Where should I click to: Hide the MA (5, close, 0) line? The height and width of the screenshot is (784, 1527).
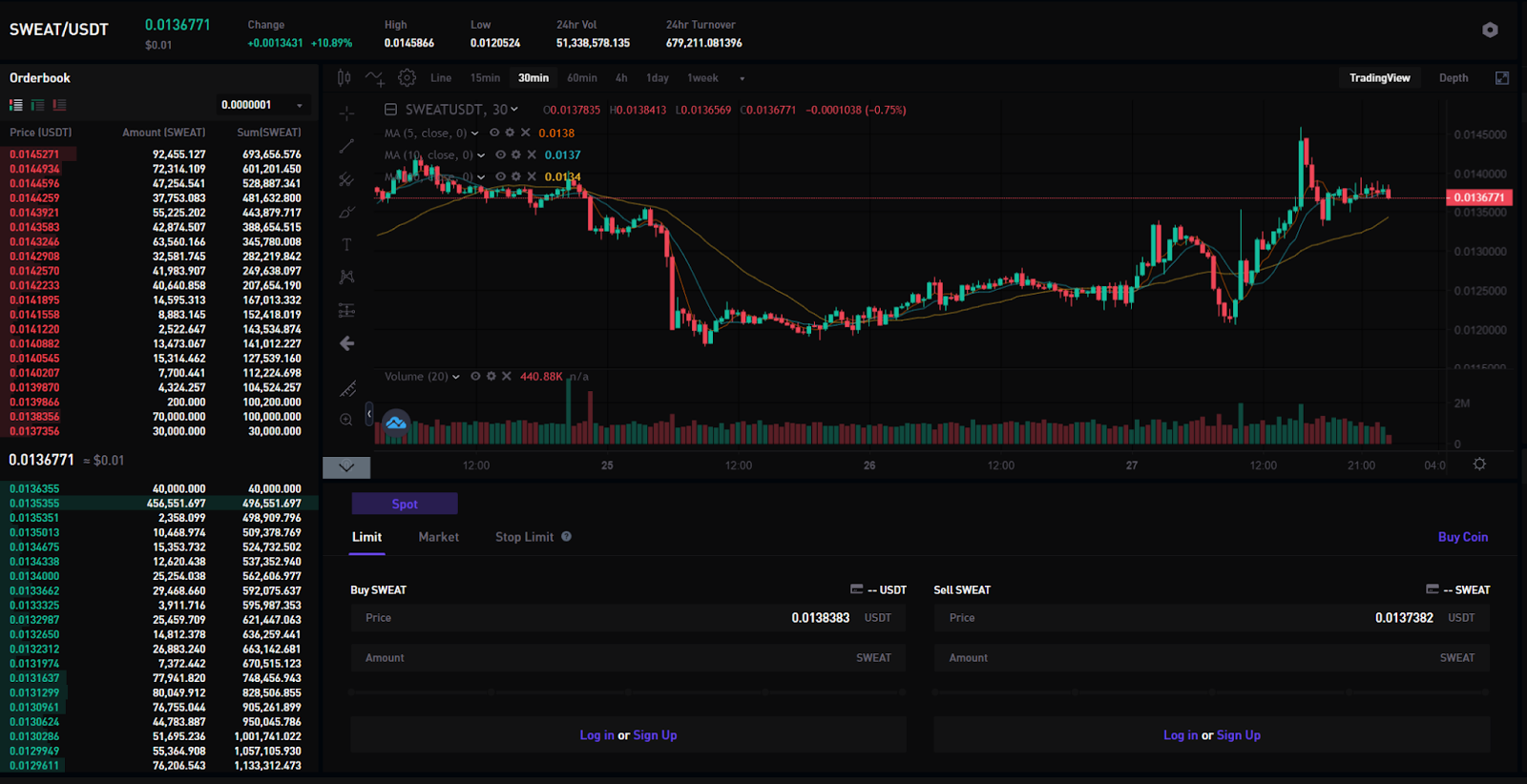coord(494,134)
